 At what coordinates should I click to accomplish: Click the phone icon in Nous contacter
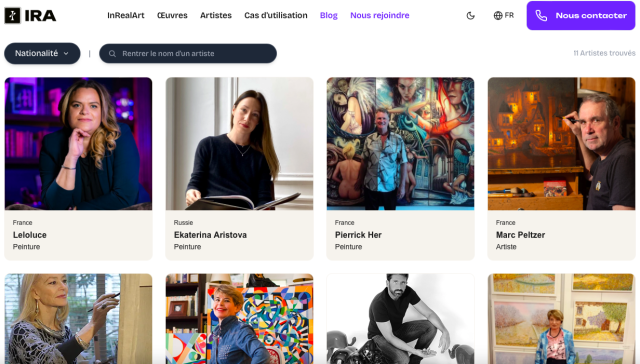point(541,16)
